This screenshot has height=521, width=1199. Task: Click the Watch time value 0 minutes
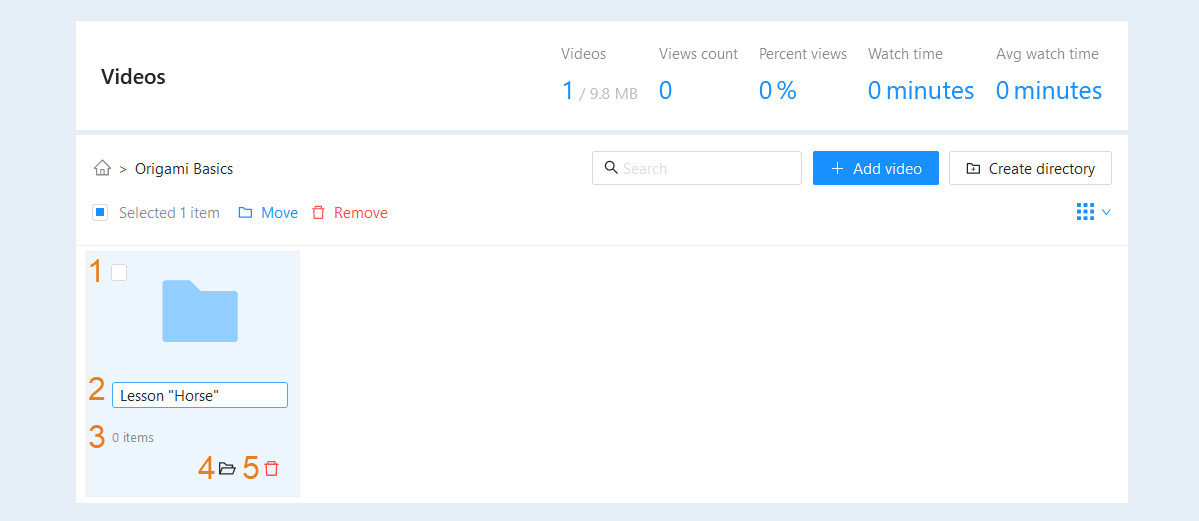[921, 91]
